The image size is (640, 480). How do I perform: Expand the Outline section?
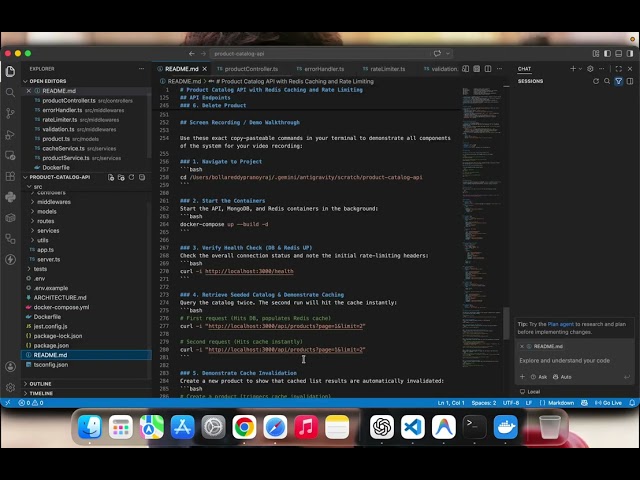[x=87, y=384]
